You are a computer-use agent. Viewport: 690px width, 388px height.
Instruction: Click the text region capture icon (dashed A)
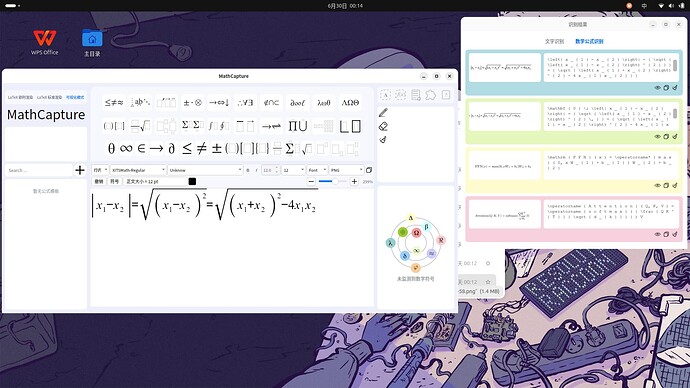click(x=385, y=95)
